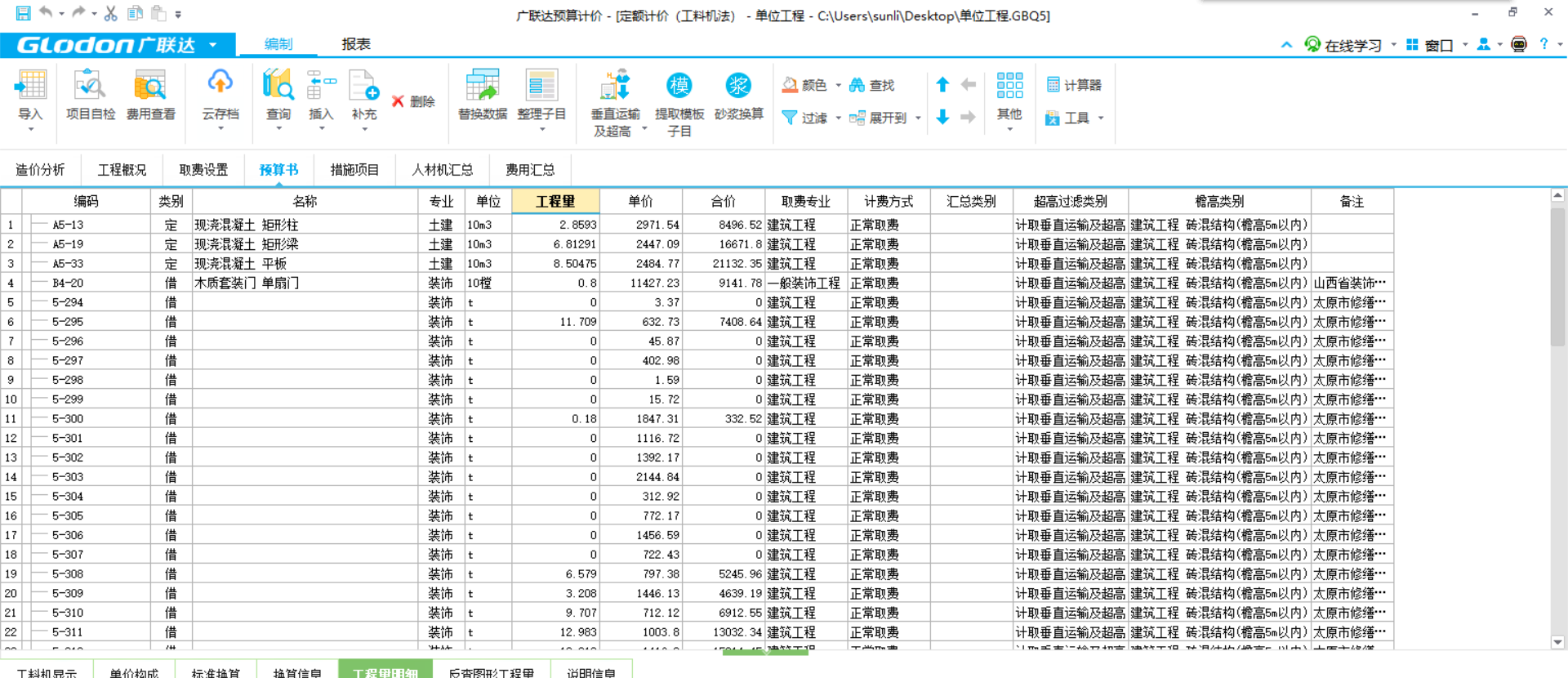Click the user account icon top right
Screen dimensions: 1568x678
point(1484,45)
